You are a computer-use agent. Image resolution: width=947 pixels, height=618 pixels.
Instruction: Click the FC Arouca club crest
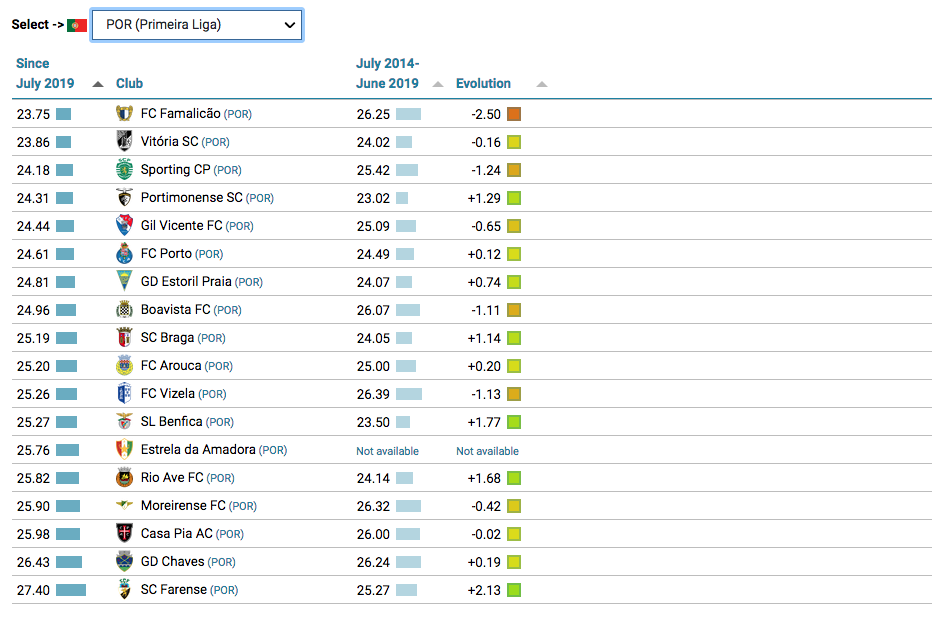(124, 365)
